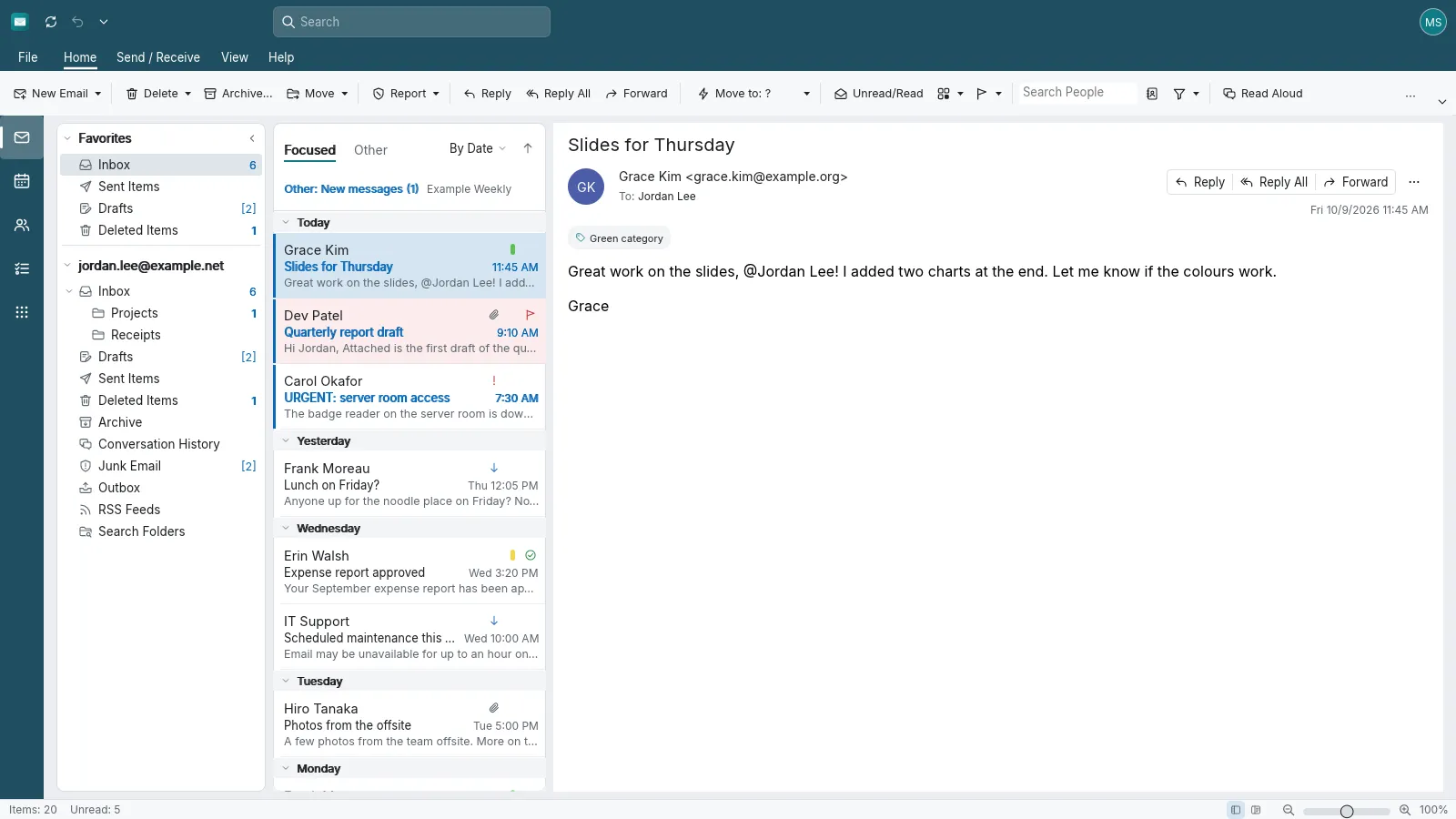1456x819 pixels.
Task: Switch to Normal view layout in status bar
Action: pos(1236,810)
